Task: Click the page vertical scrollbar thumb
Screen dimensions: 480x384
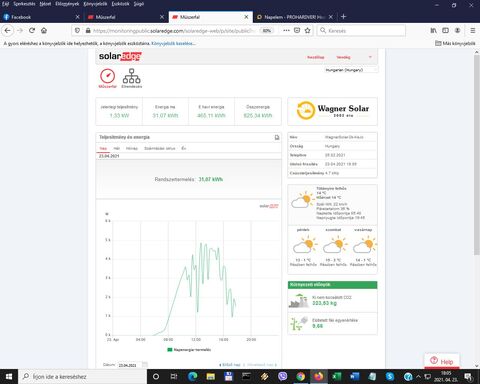Action: tap(476, 155)
